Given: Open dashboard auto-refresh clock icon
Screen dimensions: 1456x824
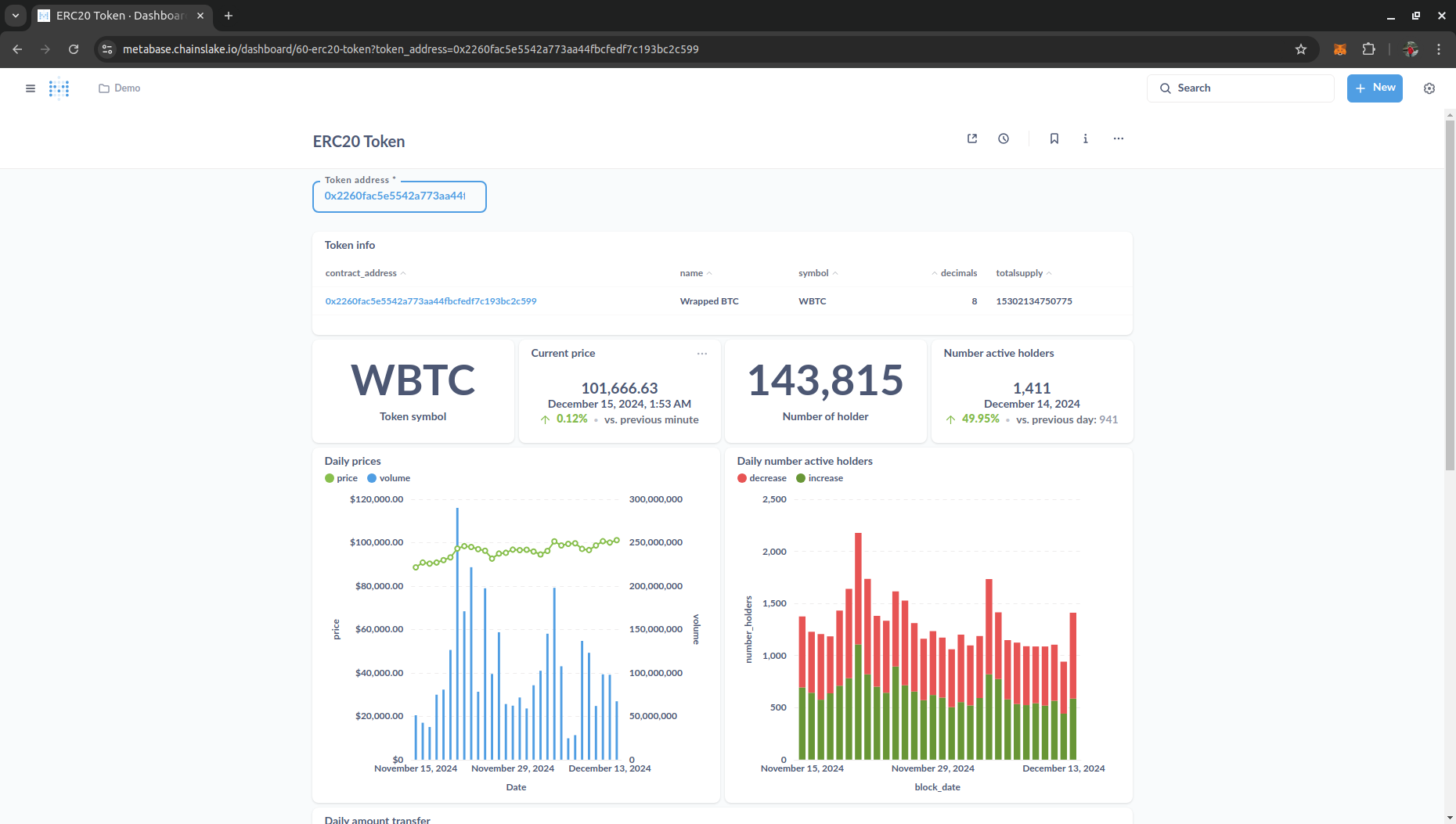Looking at the screenshot, I should click(1004, 139).
